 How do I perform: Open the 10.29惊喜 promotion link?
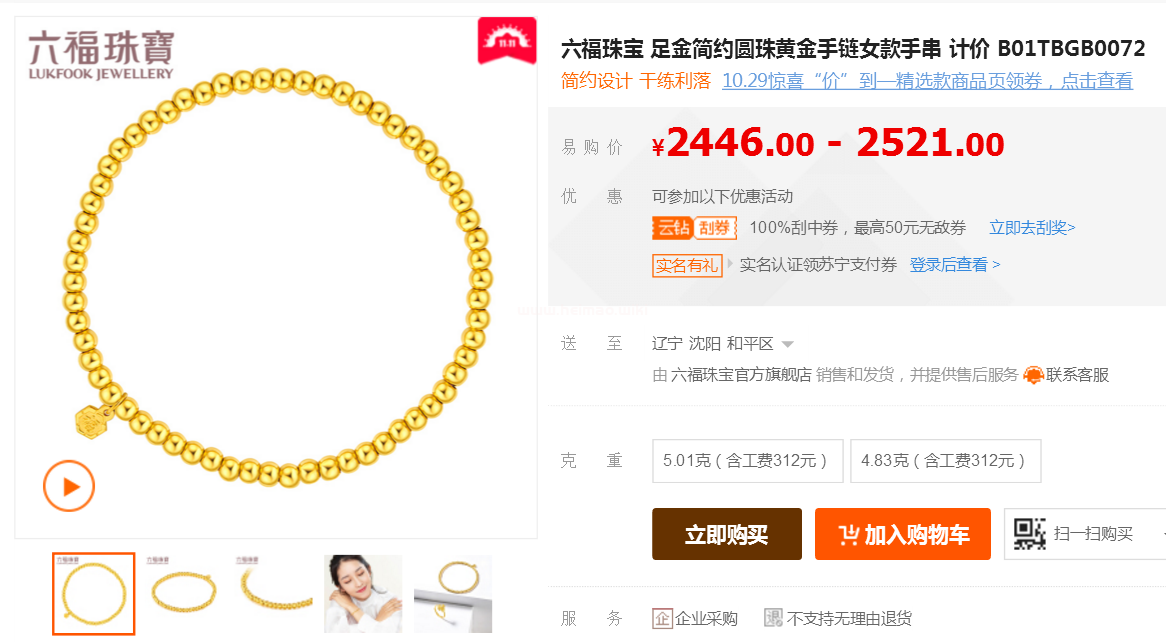927,81
